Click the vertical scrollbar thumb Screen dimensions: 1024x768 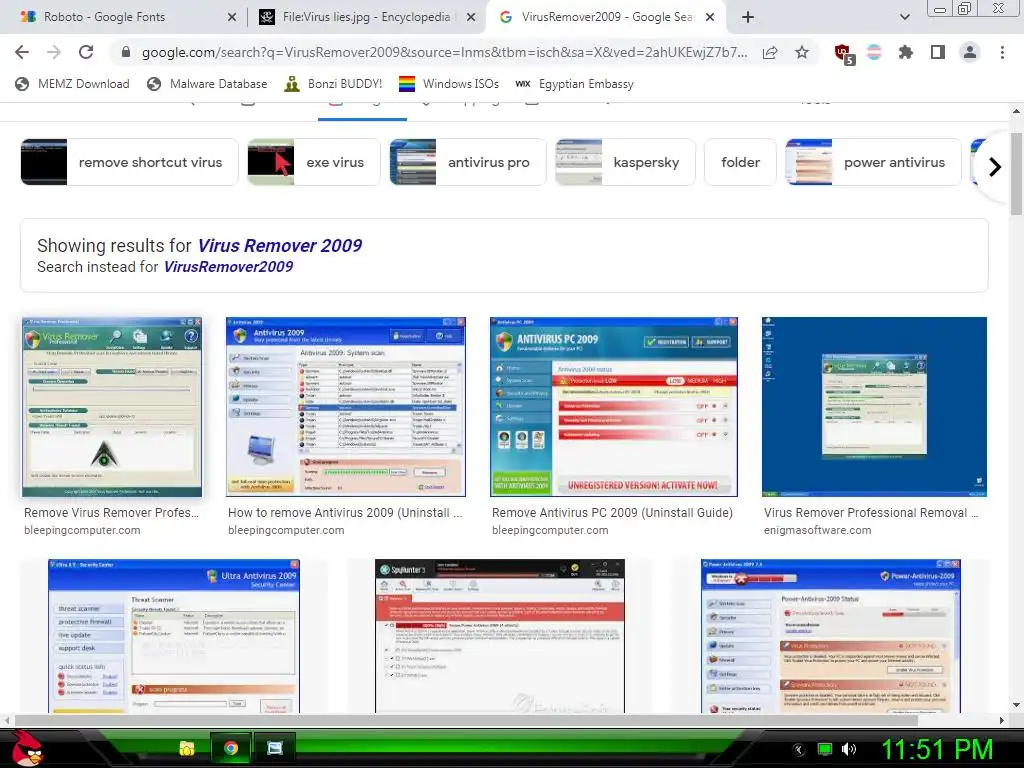point(1016,173)
